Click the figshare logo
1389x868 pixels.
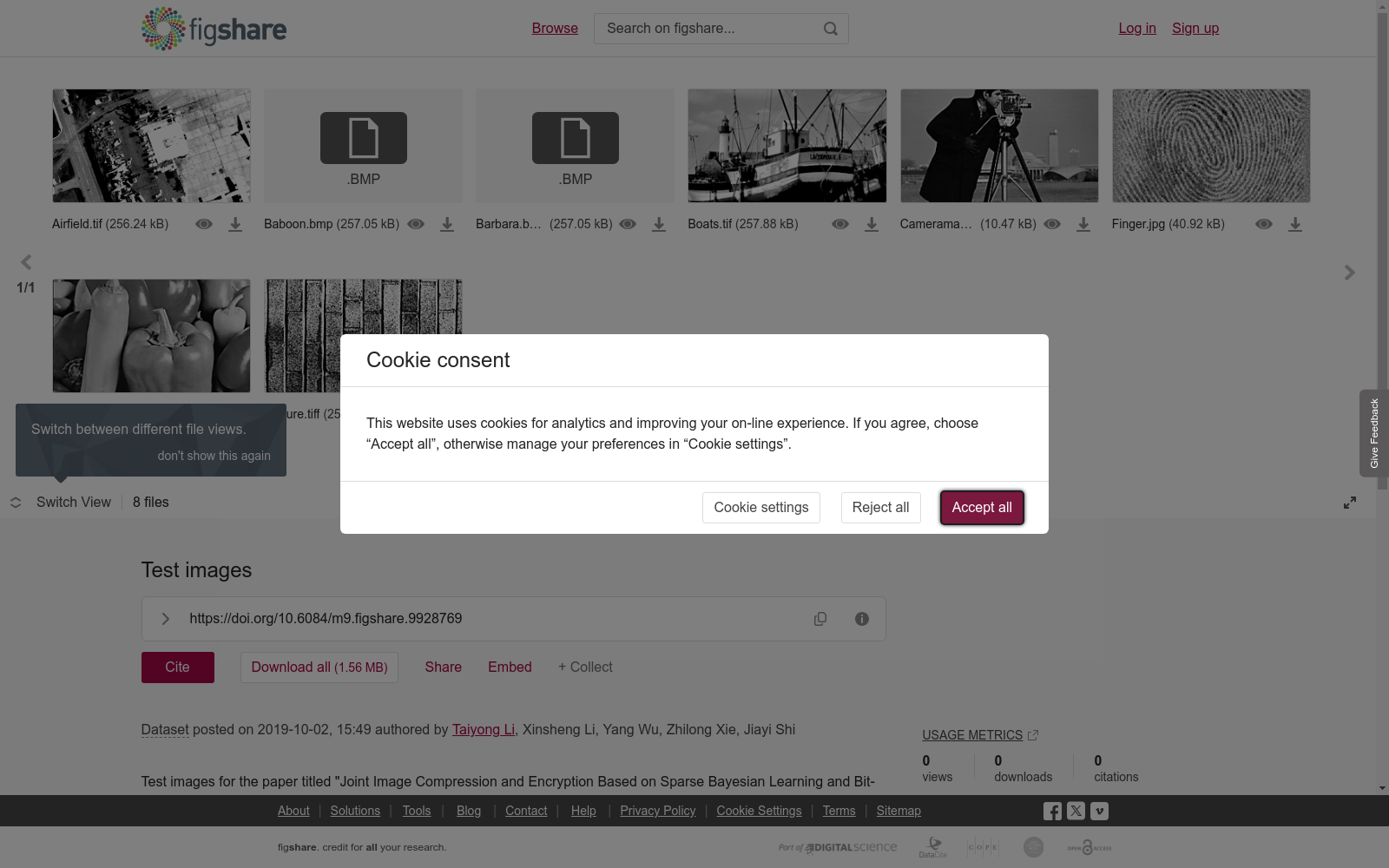tap(214, 29)
